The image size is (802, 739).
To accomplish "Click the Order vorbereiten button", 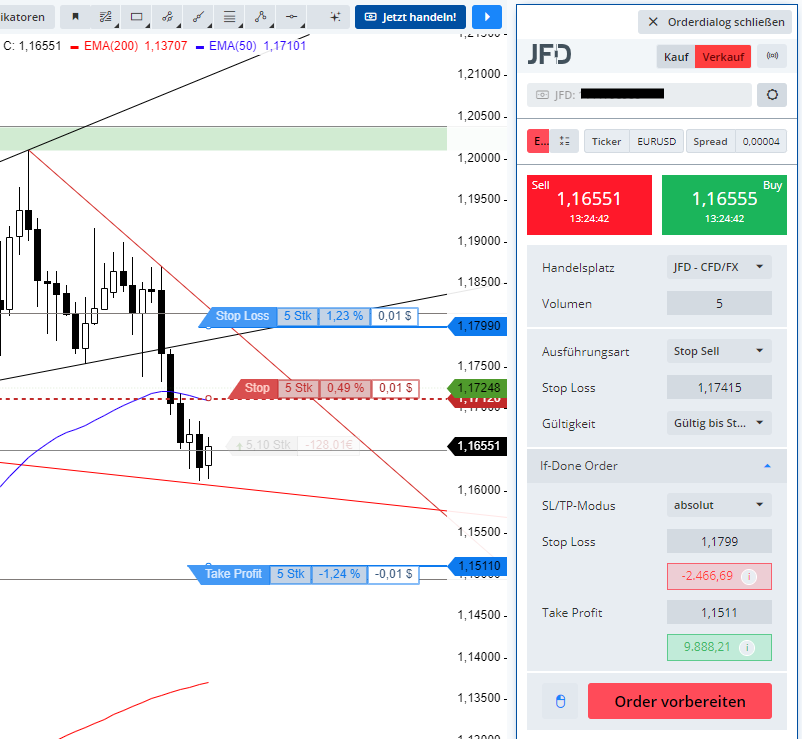I will tap(680, 701).
